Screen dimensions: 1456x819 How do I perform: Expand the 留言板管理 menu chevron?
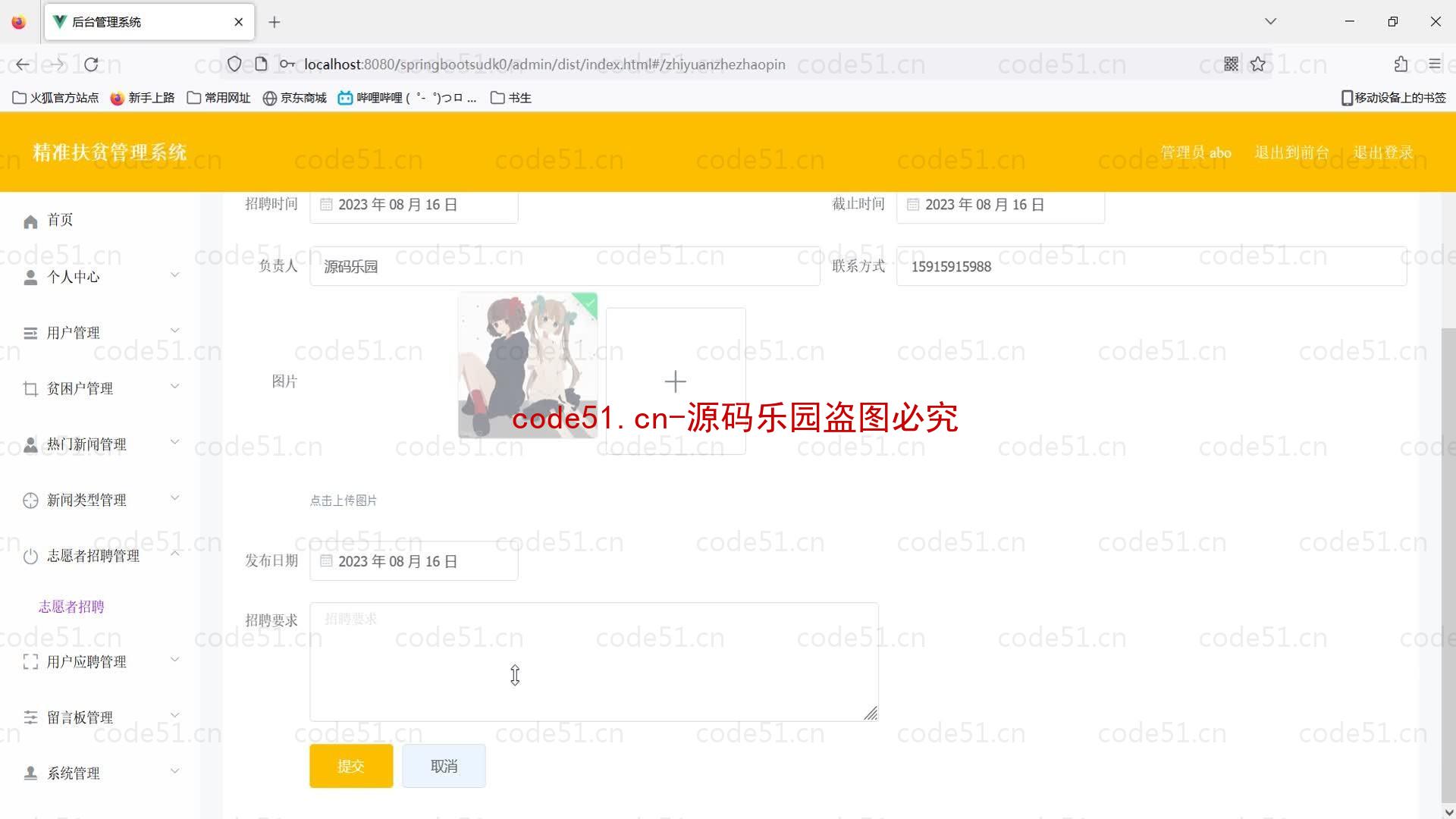click(174, 715)
